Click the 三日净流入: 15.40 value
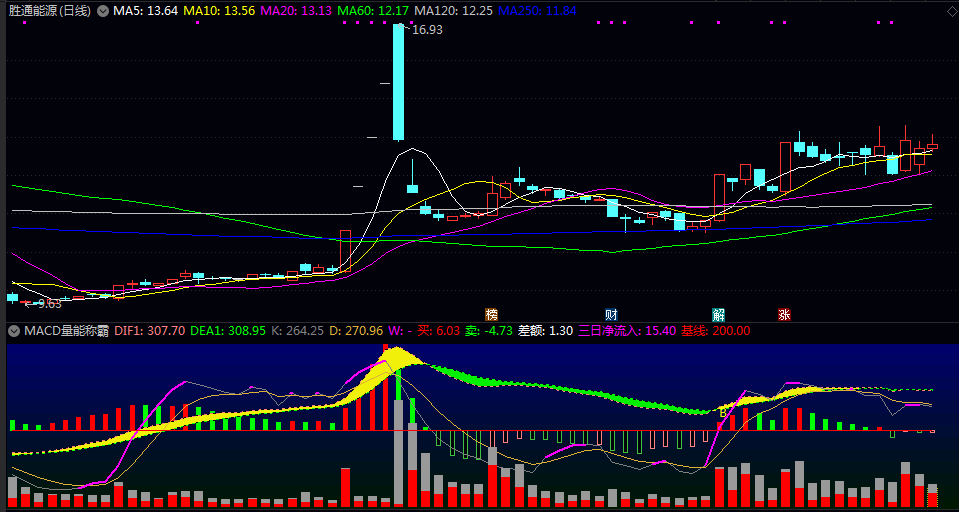 627,331
